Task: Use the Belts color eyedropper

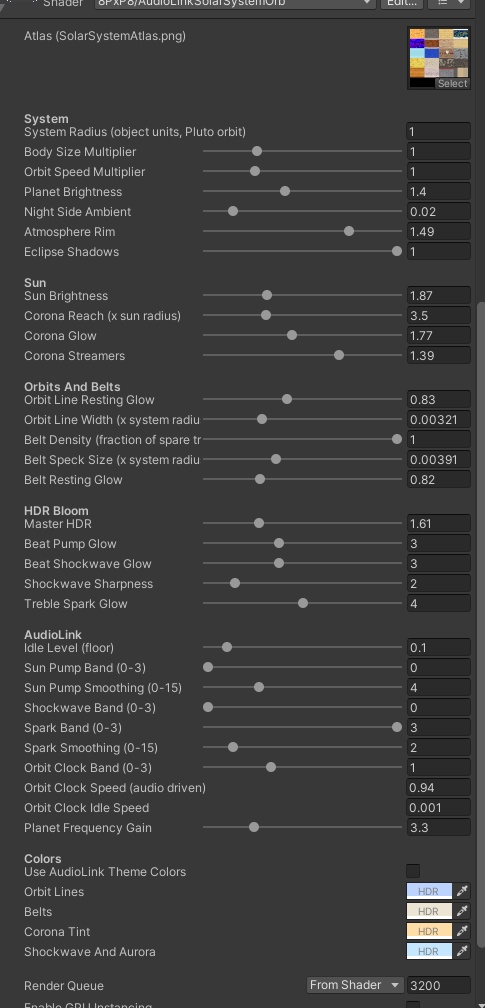Action: coord(462,912)
